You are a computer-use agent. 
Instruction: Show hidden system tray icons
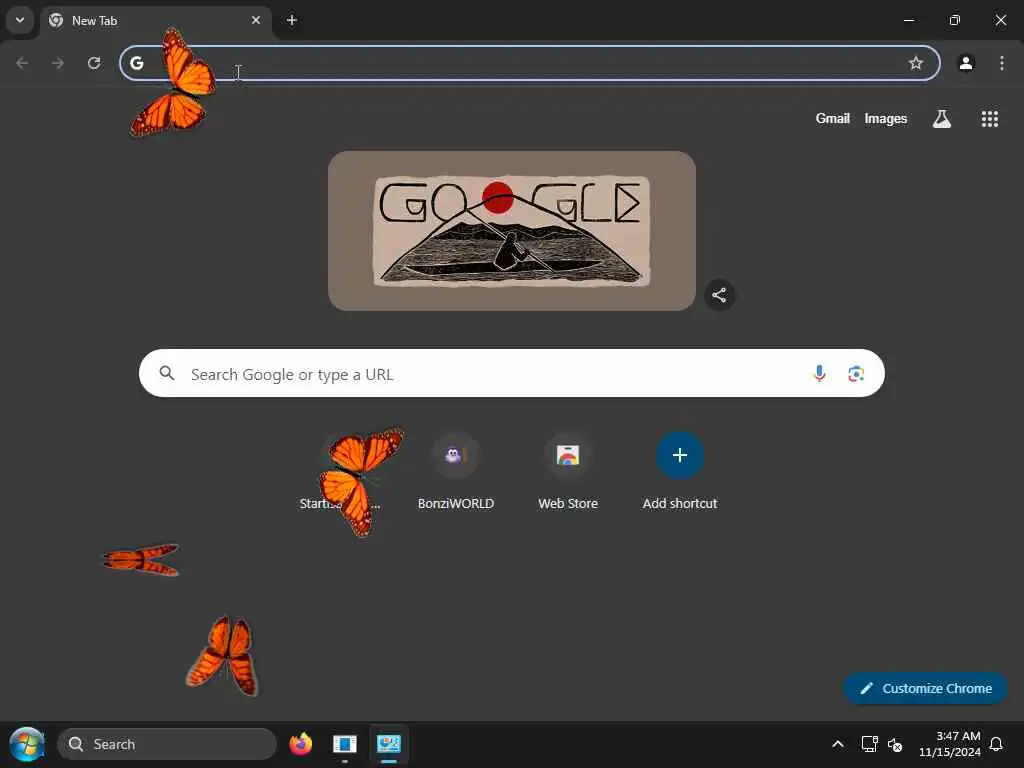(x=837, y=744)
